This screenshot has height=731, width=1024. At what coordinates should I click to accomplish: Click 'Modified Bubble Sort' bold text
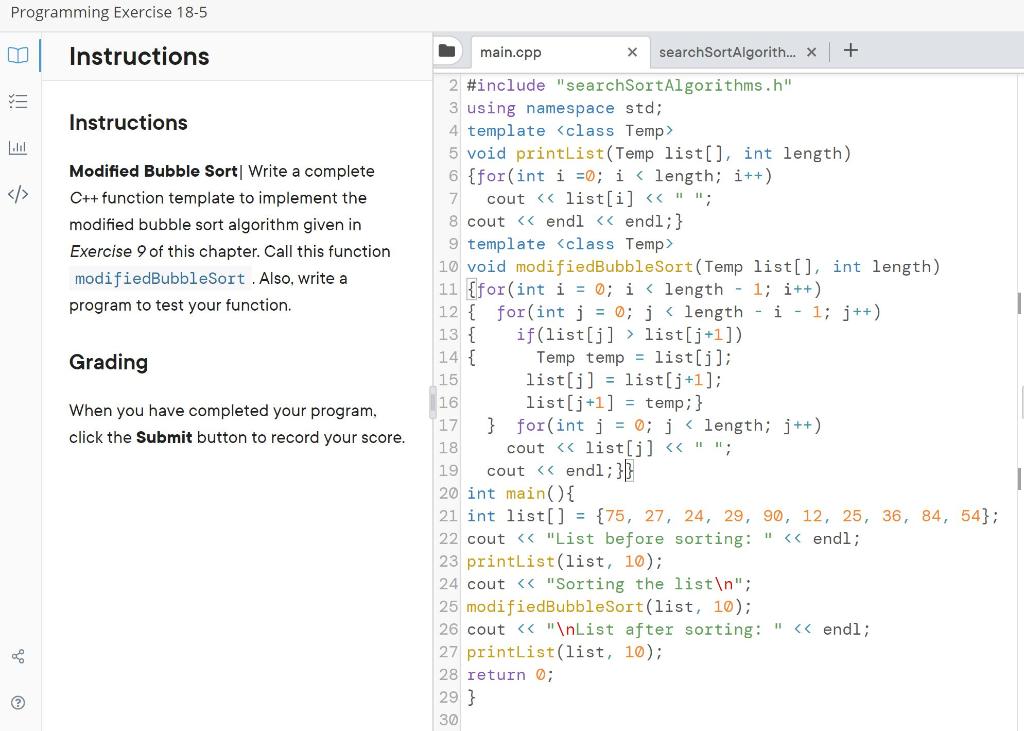point(153,171)
